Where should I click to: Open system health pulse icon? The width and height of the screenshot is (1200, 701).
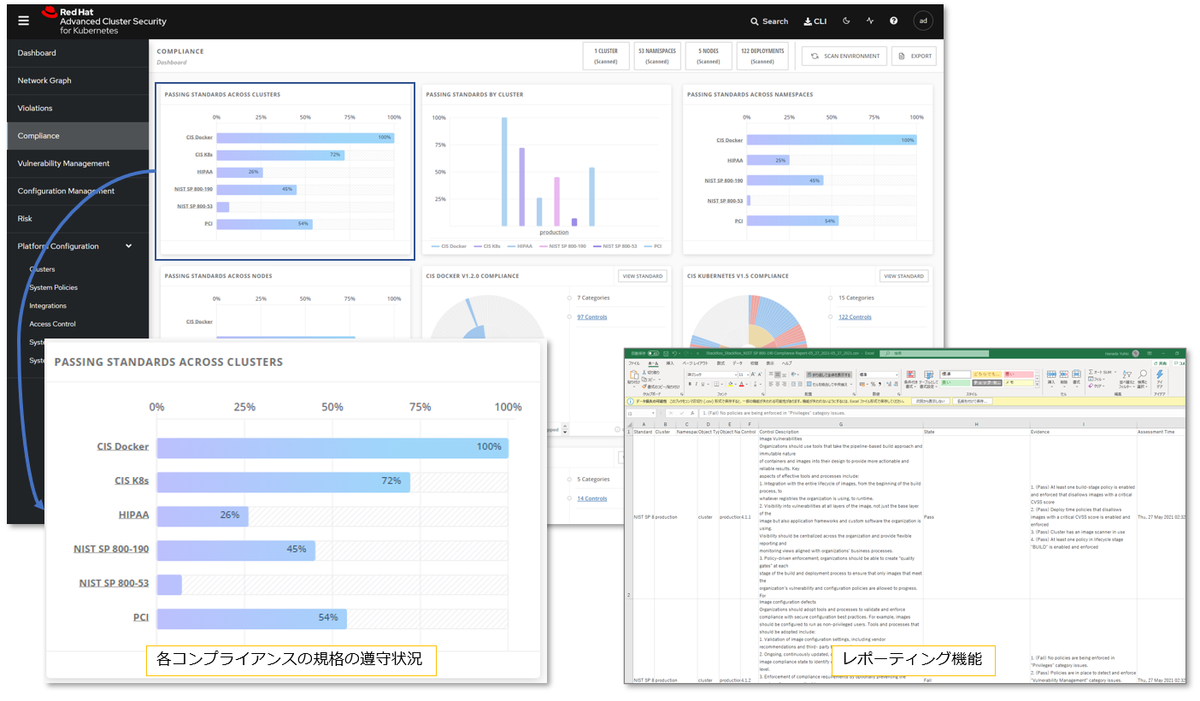870,20
